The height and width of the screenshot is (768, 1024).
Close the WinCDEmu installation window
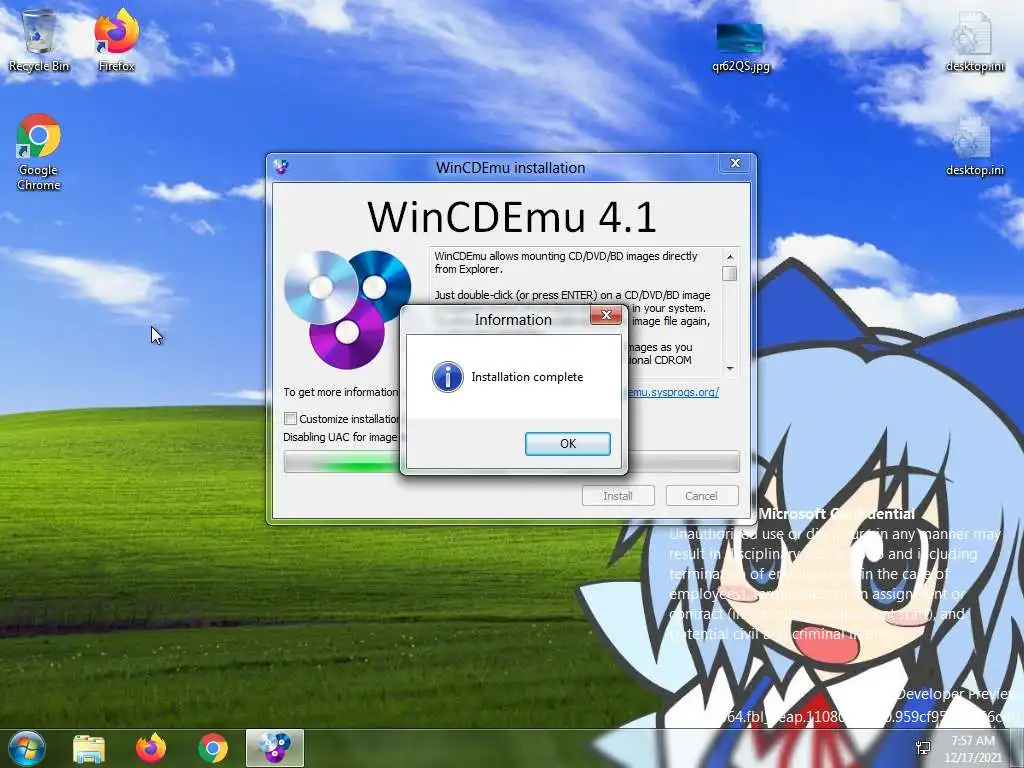(735, 163)
